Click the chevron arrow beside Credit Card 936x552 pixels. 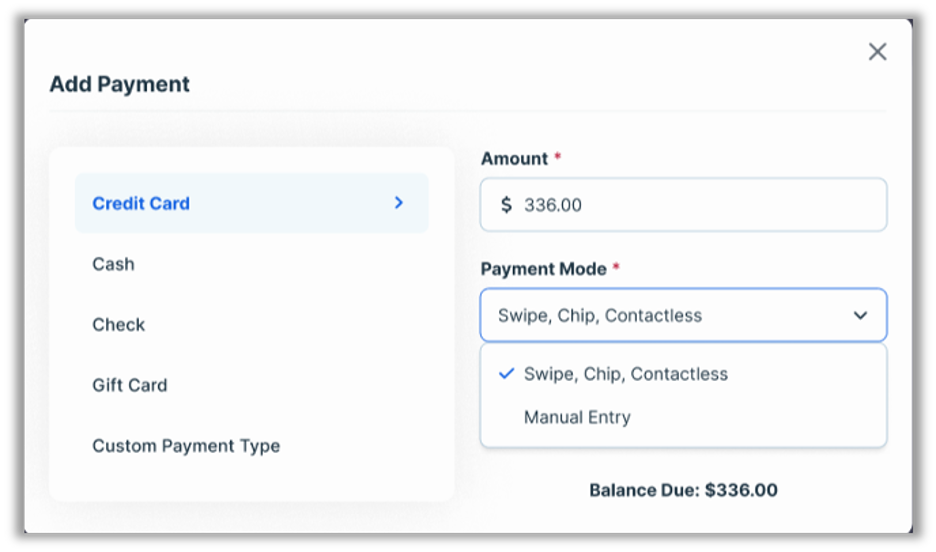click(x=398, y=203)
